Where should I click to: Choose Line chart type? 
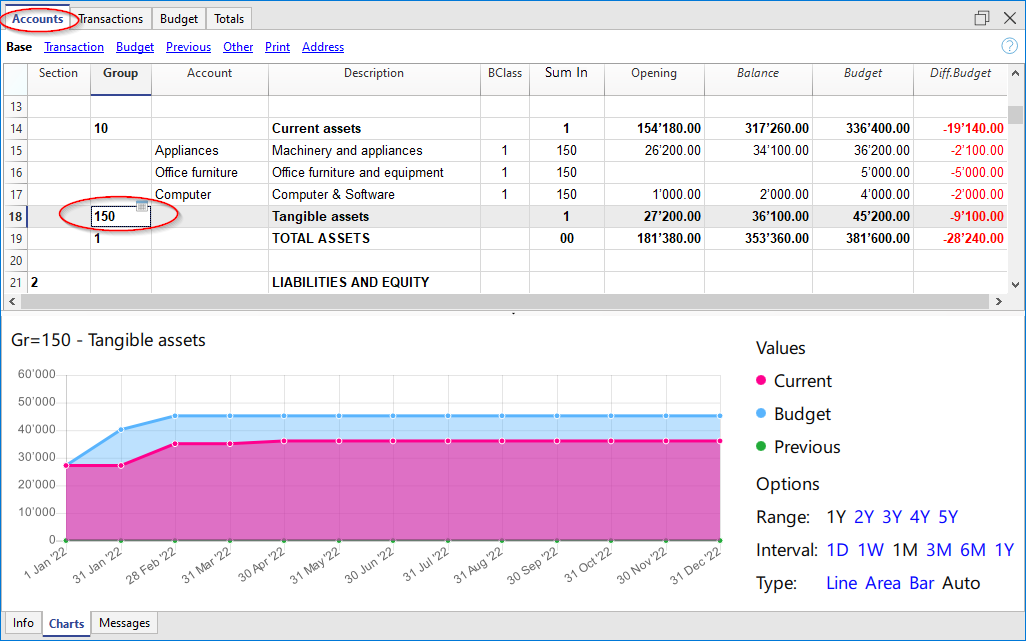[841, 583]
